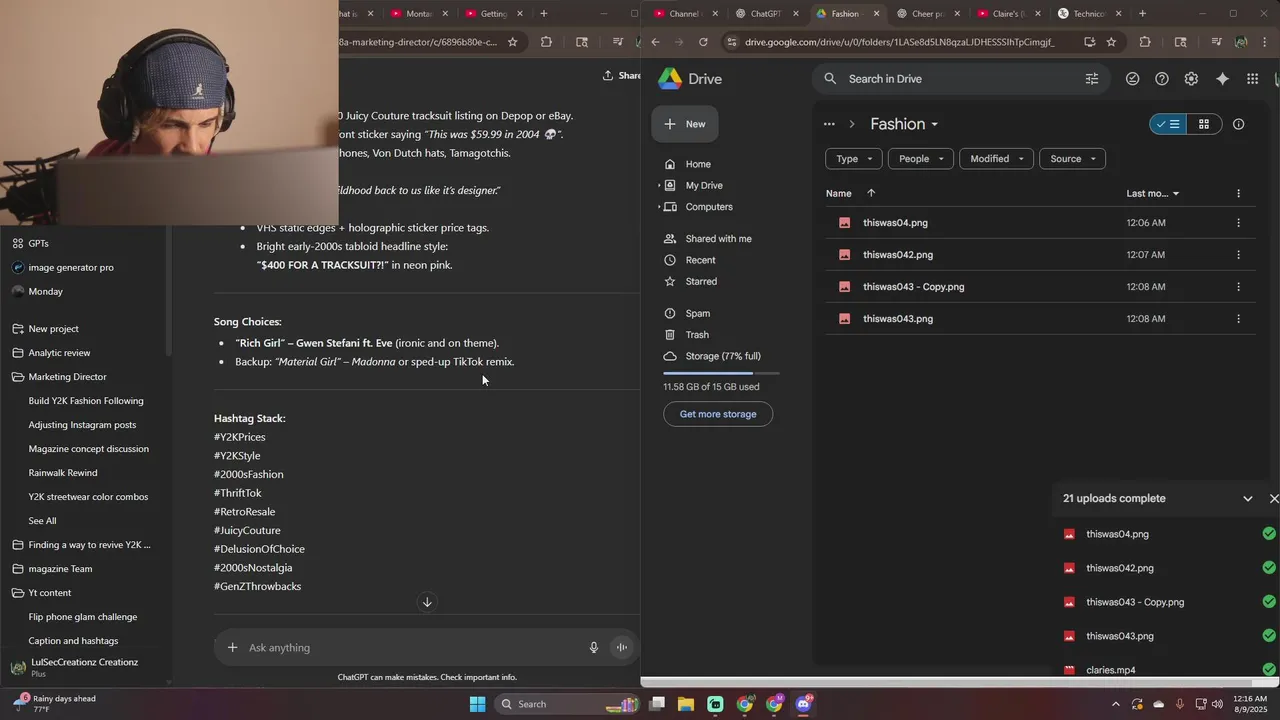Click Search in Drive field
This screenshot has height=720, width=1280.
click(x=960, y=79)
